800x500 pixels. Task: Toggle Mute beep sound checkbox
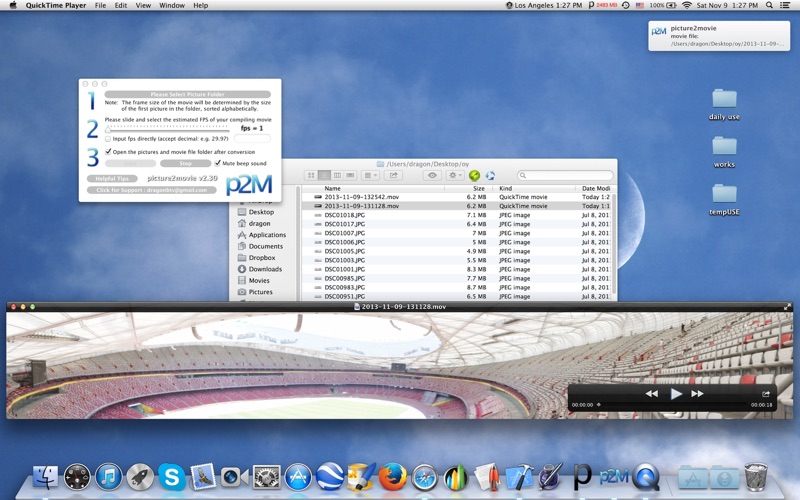tap(218, 163)
